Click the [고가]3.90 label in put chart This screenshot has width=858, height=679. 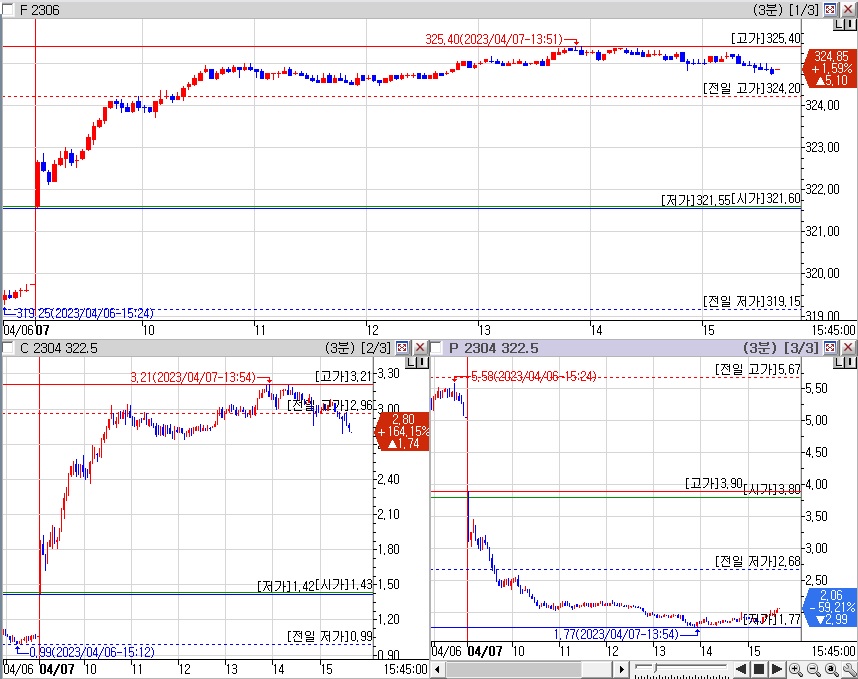[714, 484]
